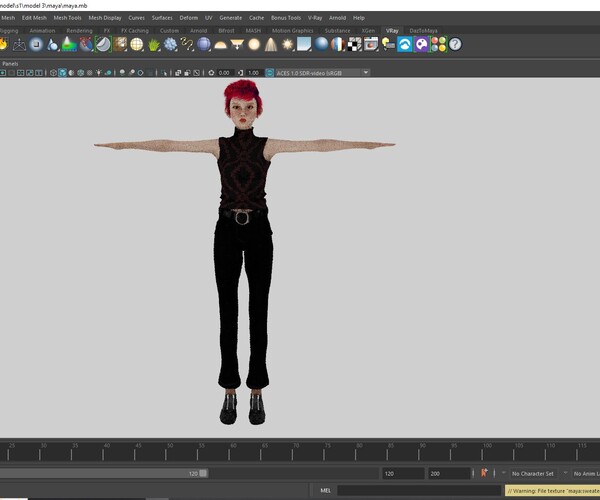Image resolution: width=600 pixels, height=500 pixels.
Task: Open the purple Chaos Cosmos icon
Action: (422, 44)
